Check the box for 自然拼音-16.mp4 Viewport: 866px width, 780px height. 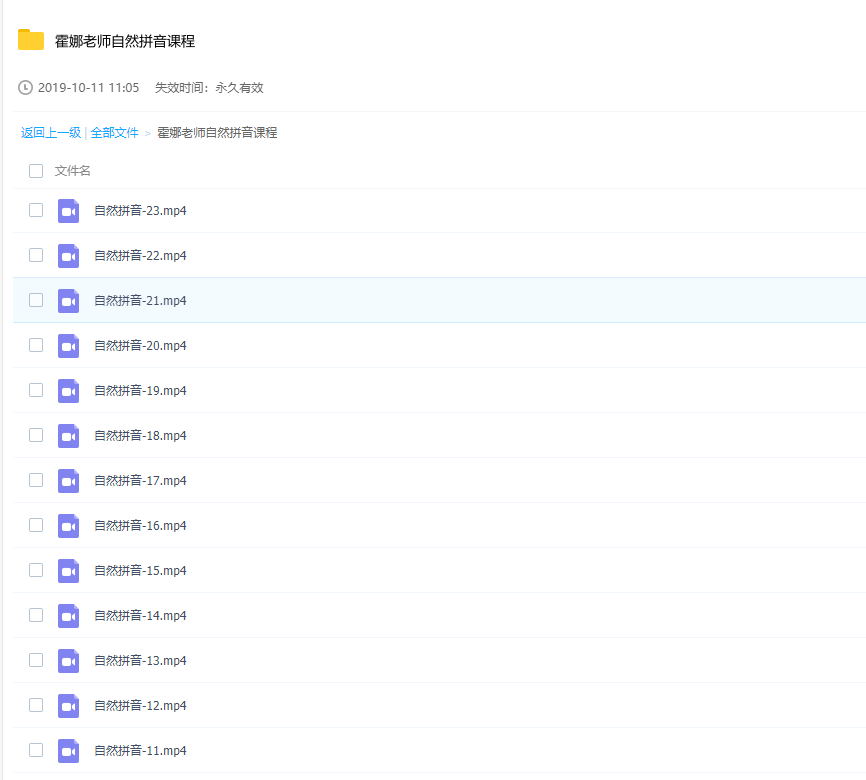click(36, 525)
